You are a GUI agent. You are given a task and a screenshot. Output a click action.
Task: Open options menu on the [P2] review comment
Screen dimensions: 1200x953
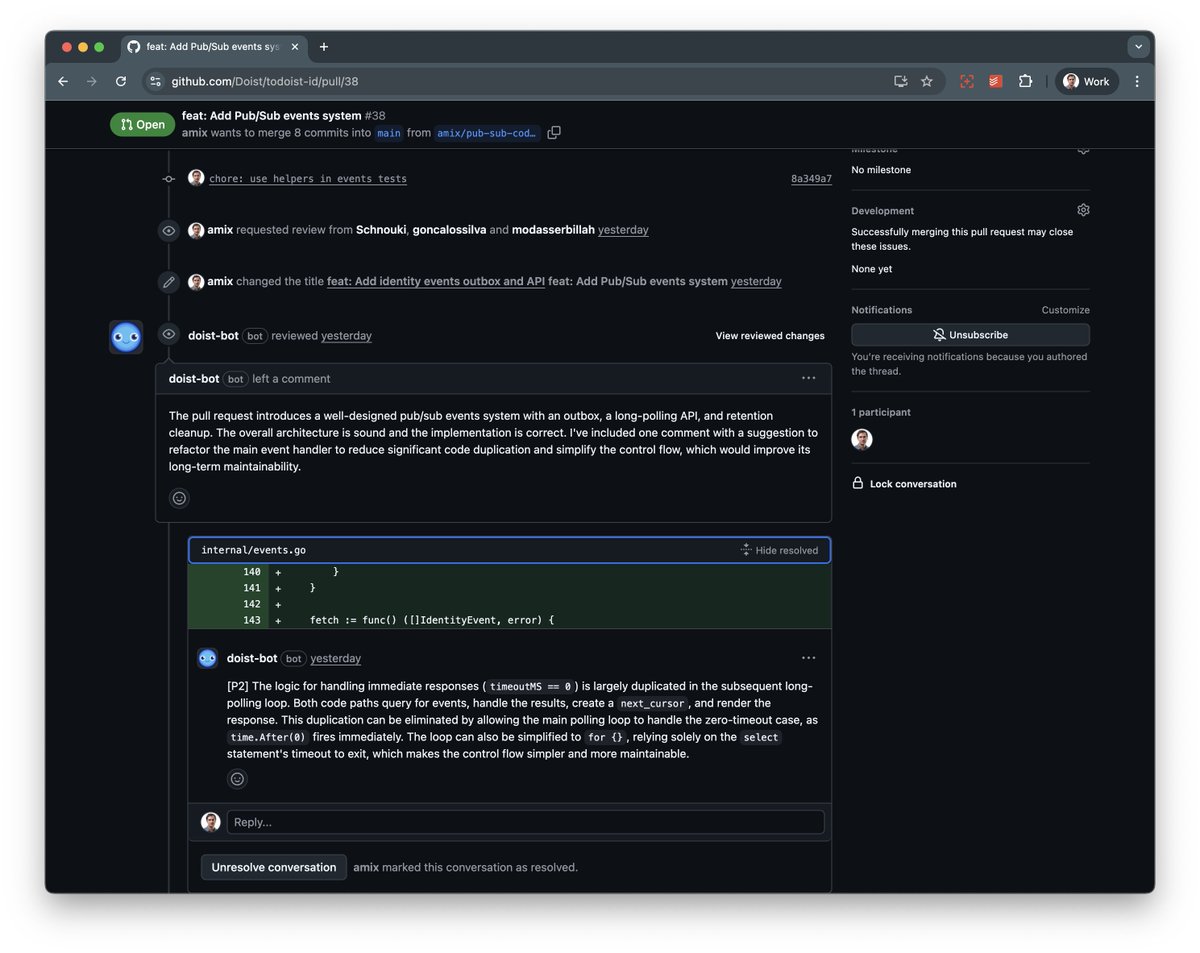(808, 658)
